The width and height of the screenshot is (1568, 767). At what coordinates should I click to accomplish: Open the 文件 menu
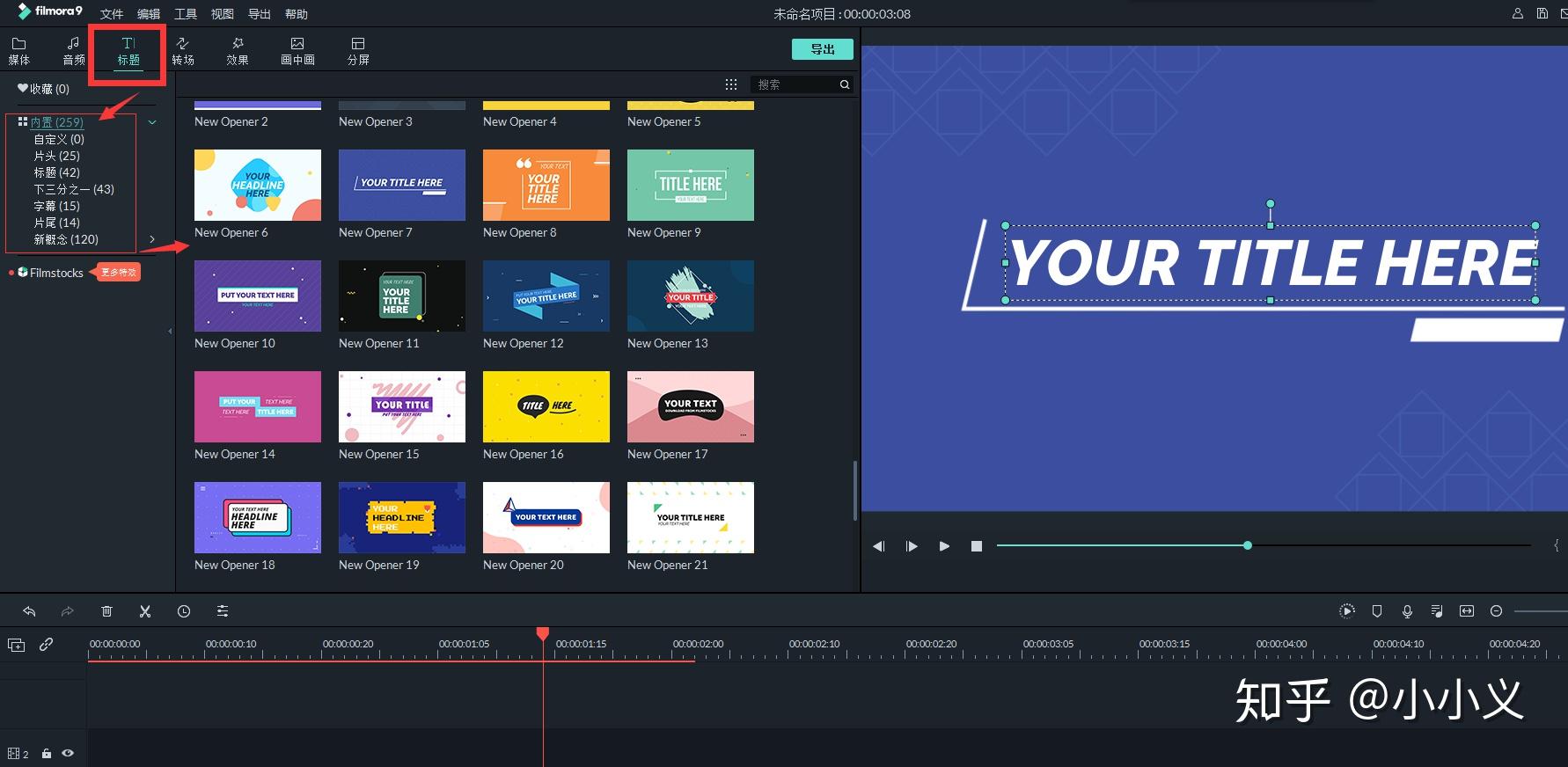[x=112, y=14]
